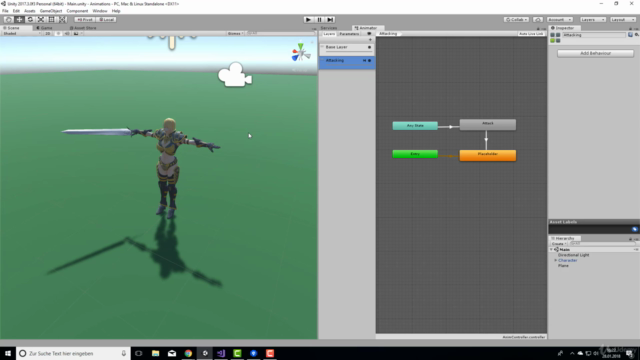Click the Attacking breadcrumb in Animator
The height and width of the screenshot is (360, 640).
tap(388, 33)
